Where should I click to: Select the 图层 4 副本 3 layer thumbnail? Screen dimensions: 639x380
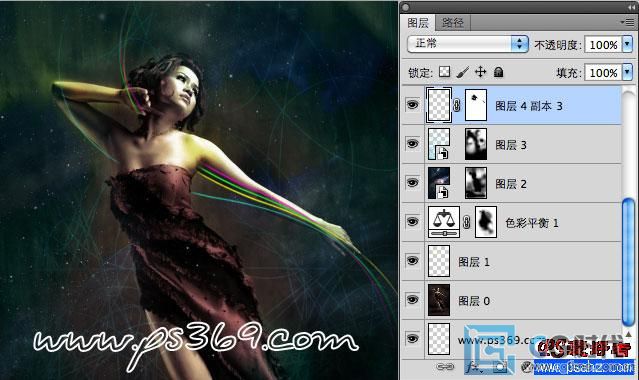pyautogui.click(x=439, y=105)
